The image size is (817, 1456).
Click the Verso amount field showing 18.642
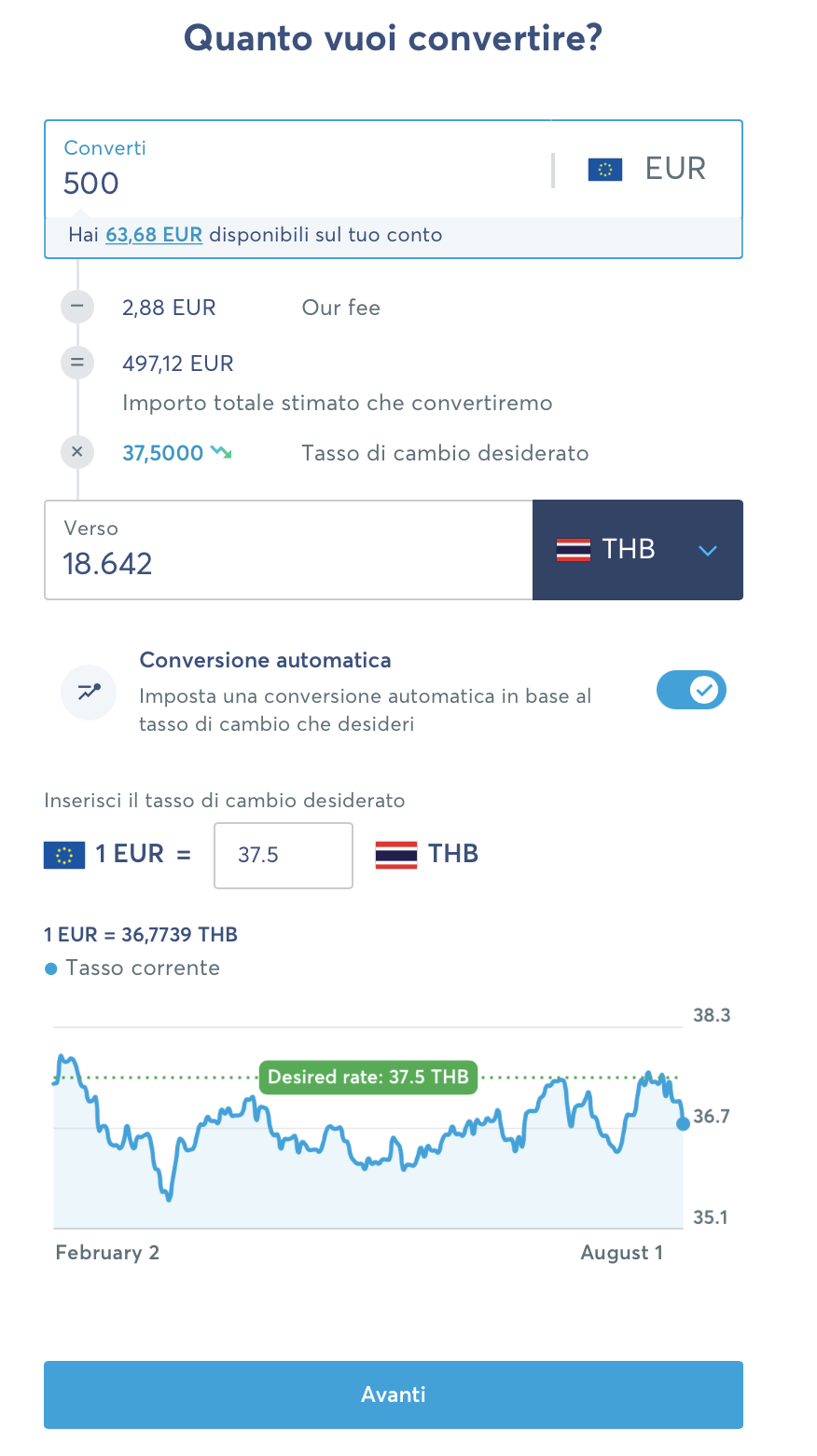coord(289,563)
